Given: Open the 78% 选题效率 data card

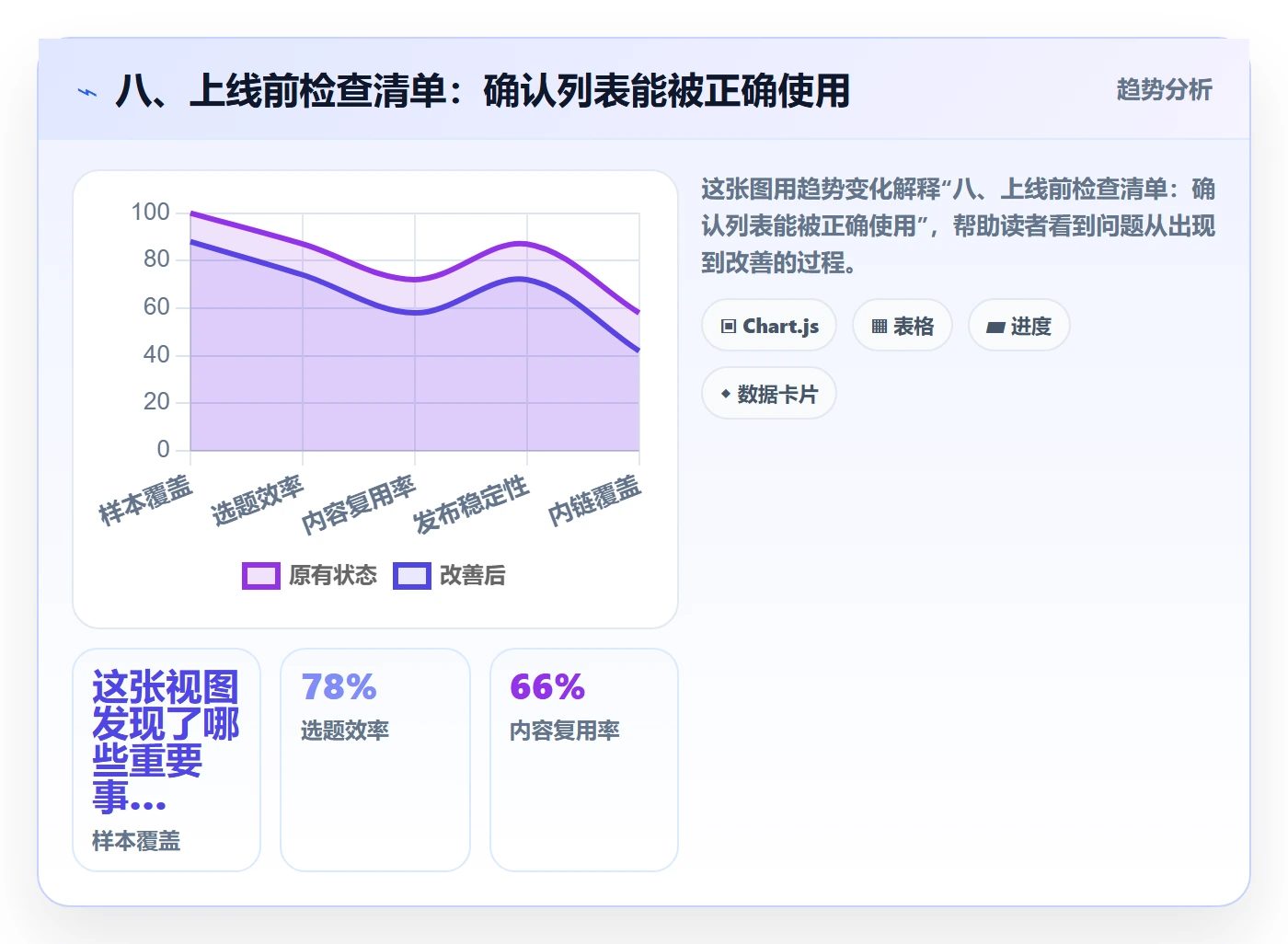Looking at the screenshot, I should click(375, 760).
